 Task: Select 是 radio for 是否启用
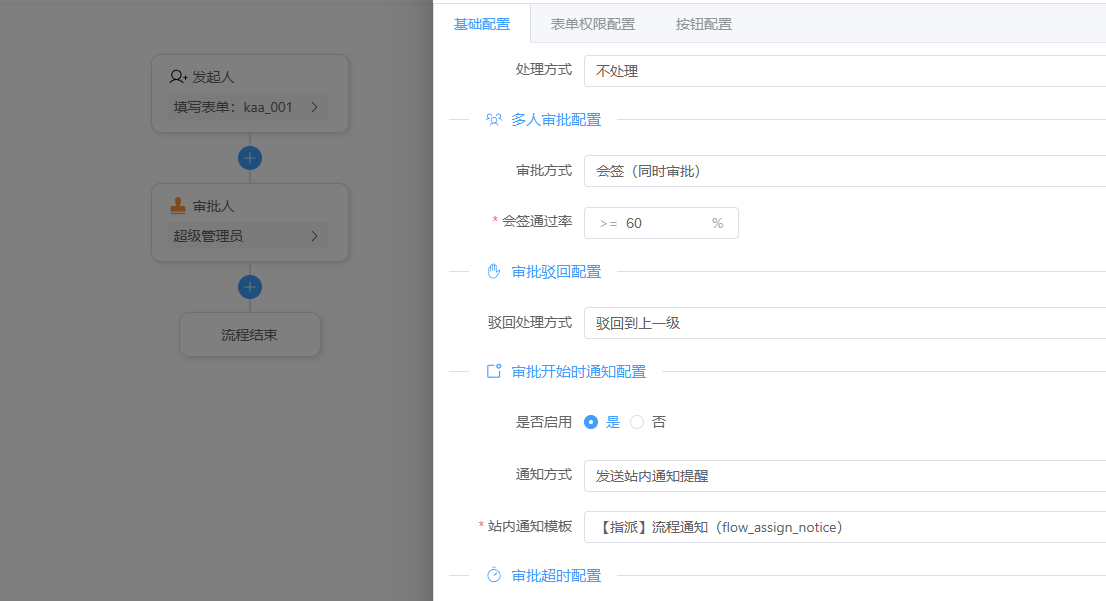(x=591, y=422)
